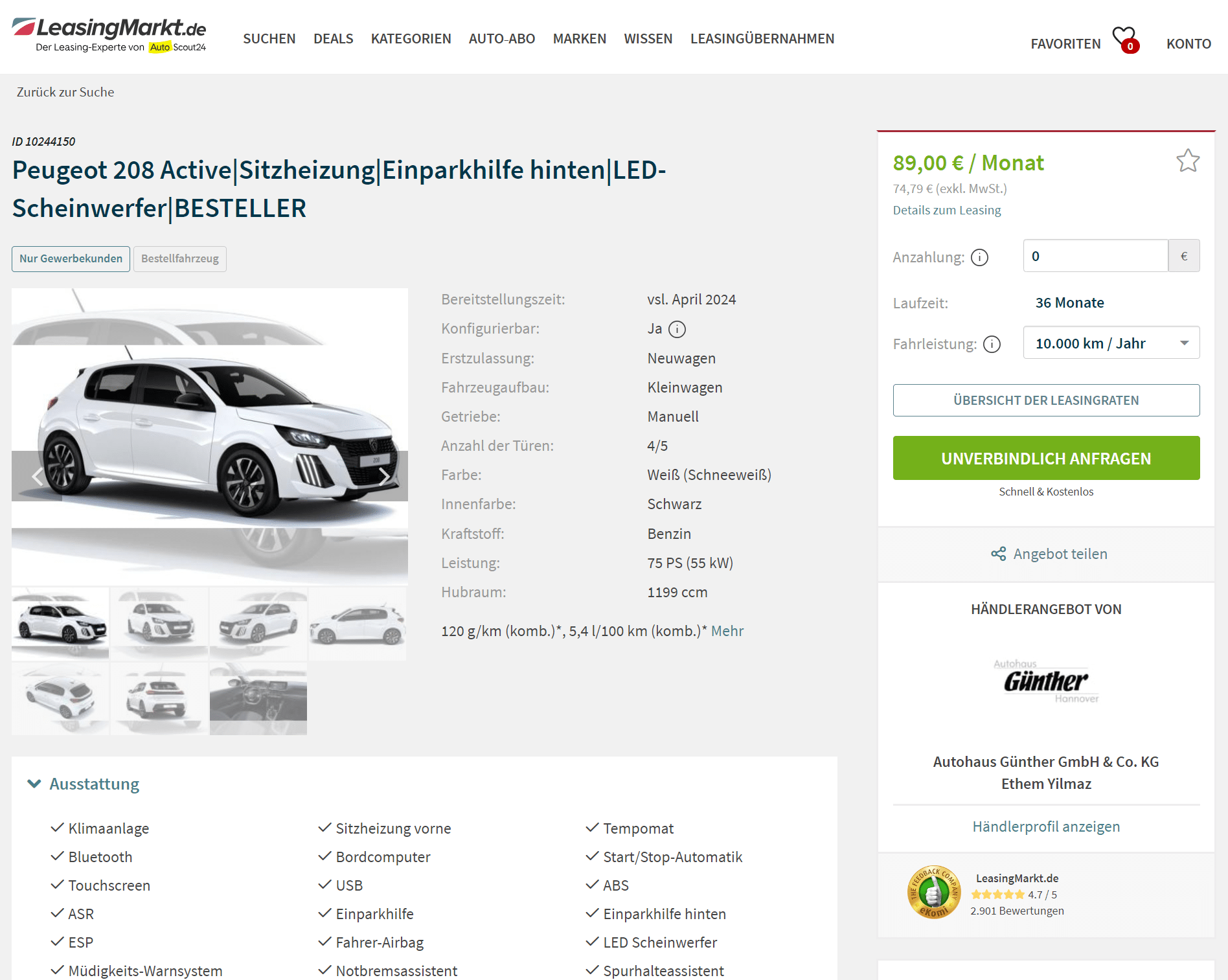The width and height of the screenshot is (1228, 980).
Task: Select interior dashboard thumbnail
Action: (x=258, y=698)
